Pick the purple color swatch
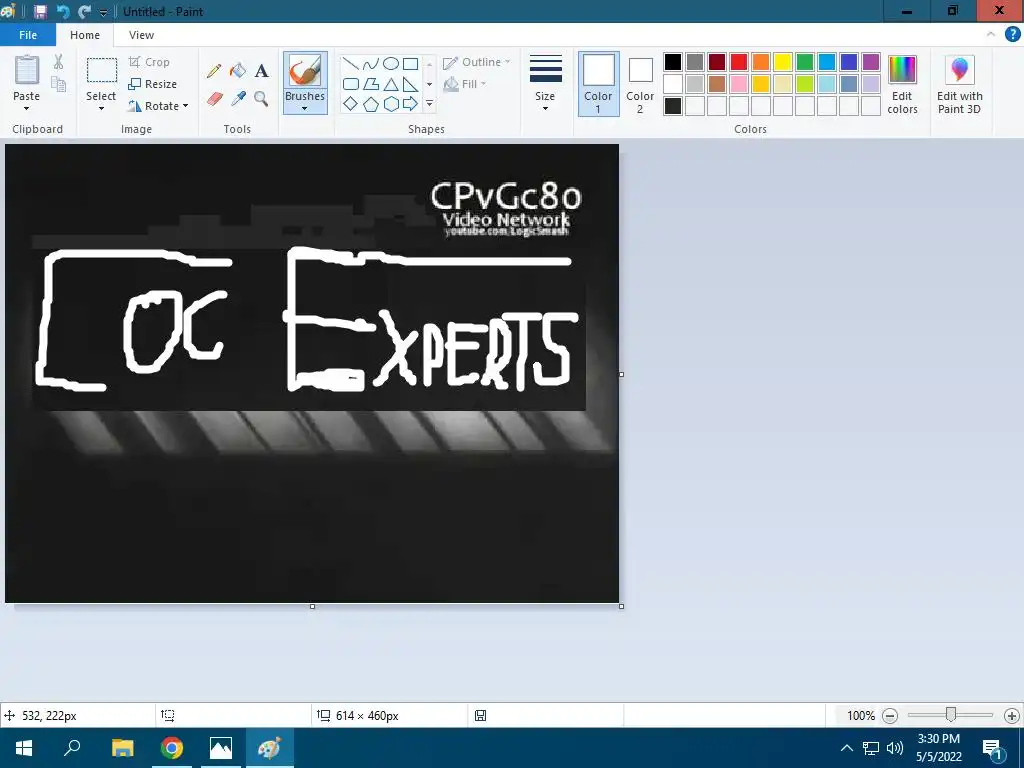Image resolution: width=1024 pixels, height=768 pixels. (871, 62)
